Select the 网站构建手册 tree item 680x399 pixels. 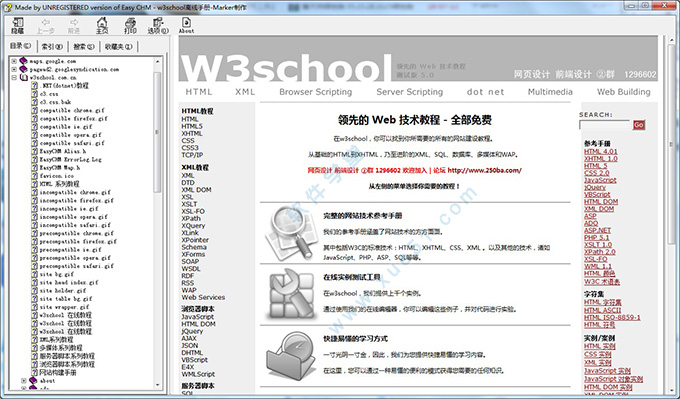click(58, 372)
